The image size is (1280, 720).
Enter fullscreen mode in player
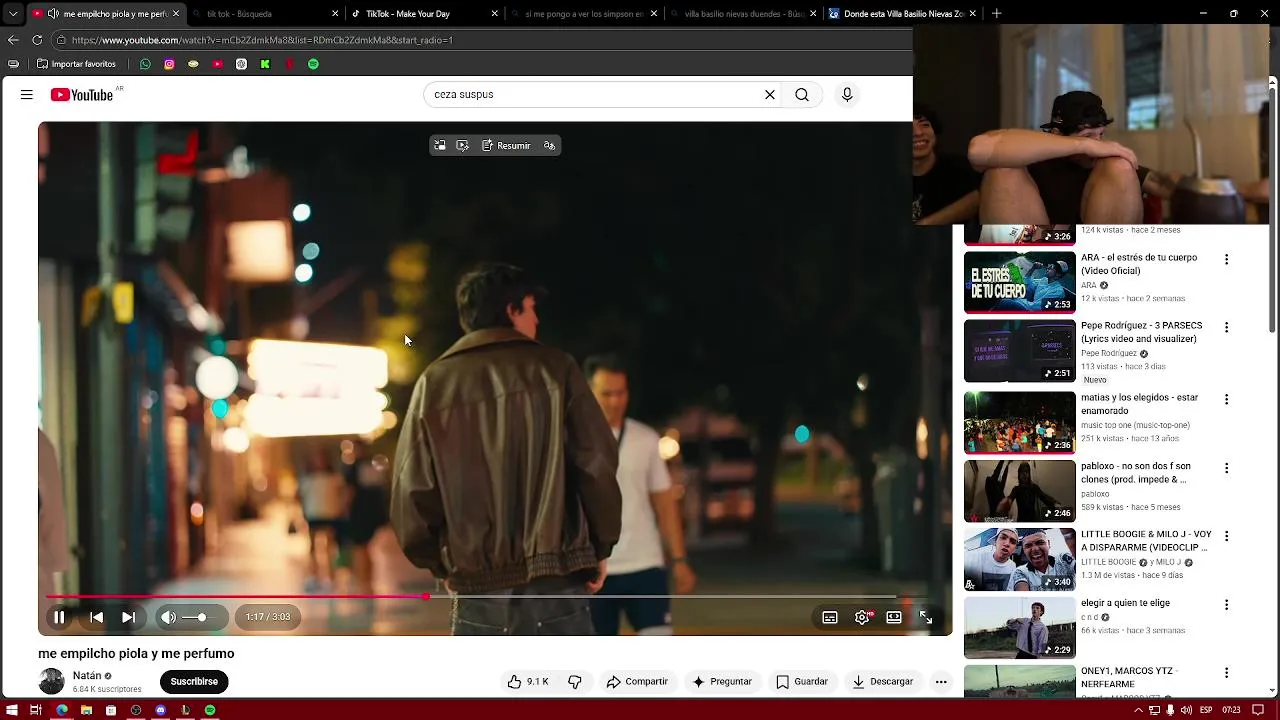click(926, 617)
